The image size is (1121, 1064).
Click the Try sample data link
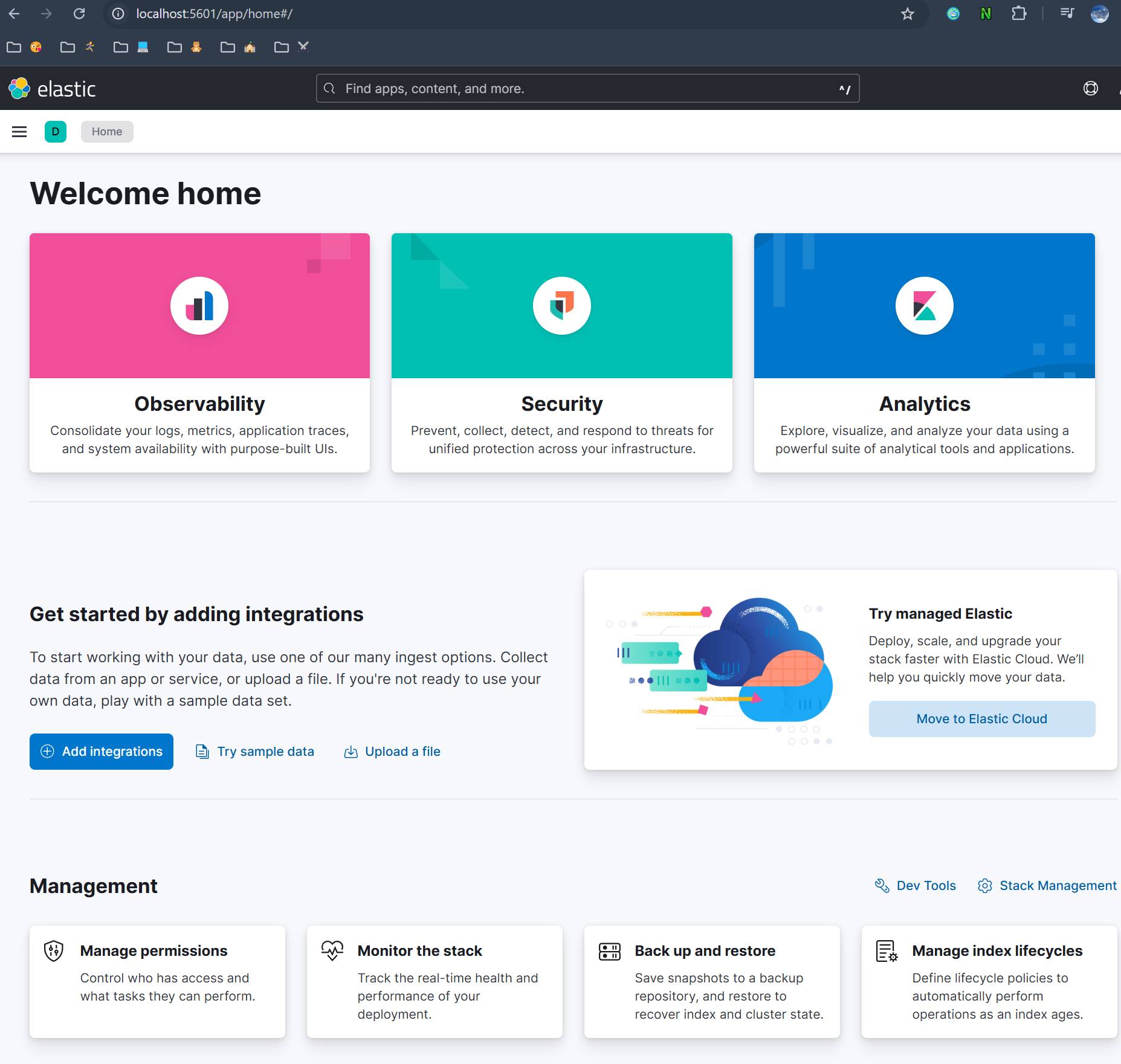tap(255, 752)
